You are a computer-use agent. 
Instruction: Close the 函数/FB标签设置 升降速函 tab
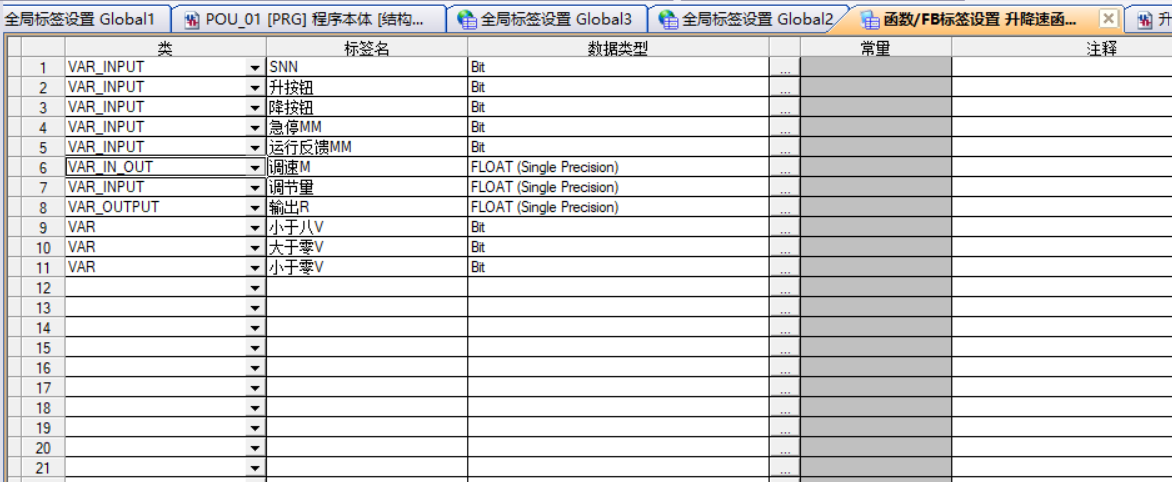click(x=1107, y=19)
